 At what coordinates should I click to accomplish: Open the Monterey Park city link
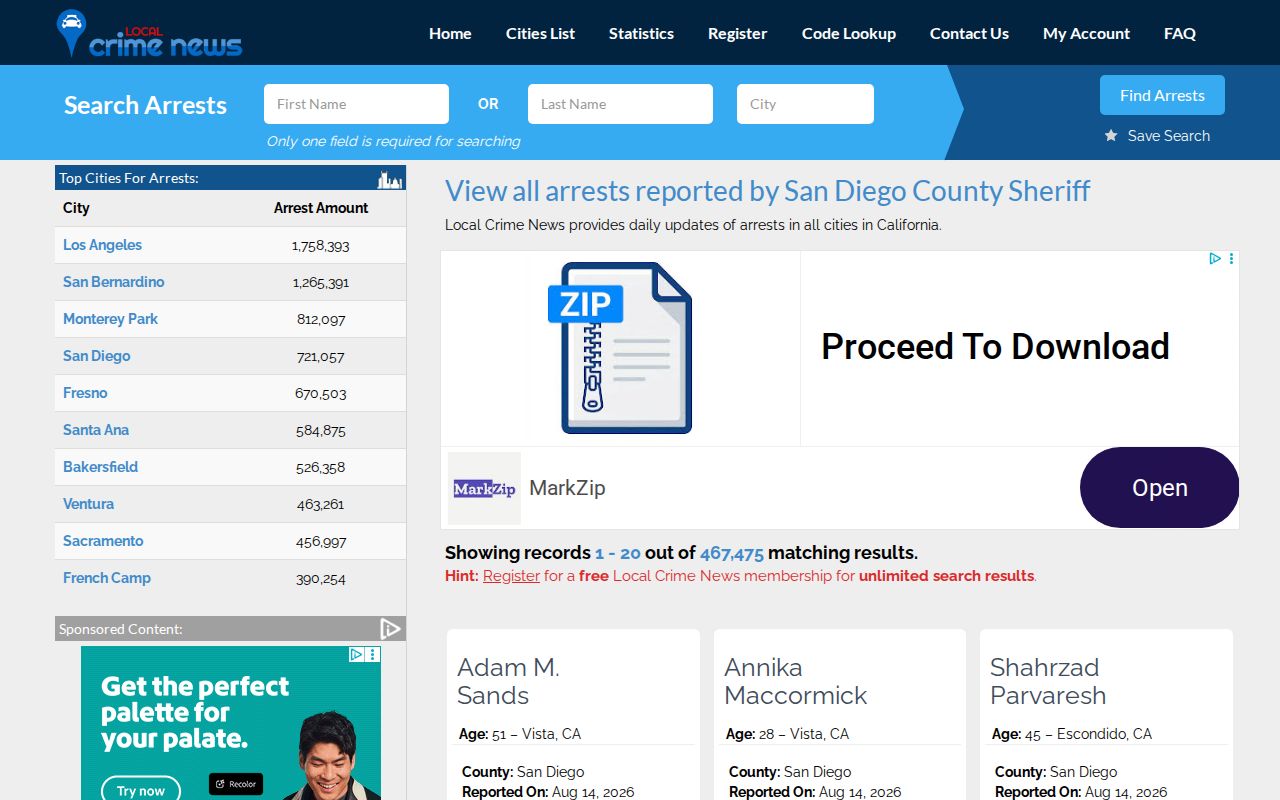[x=110, y=319]
